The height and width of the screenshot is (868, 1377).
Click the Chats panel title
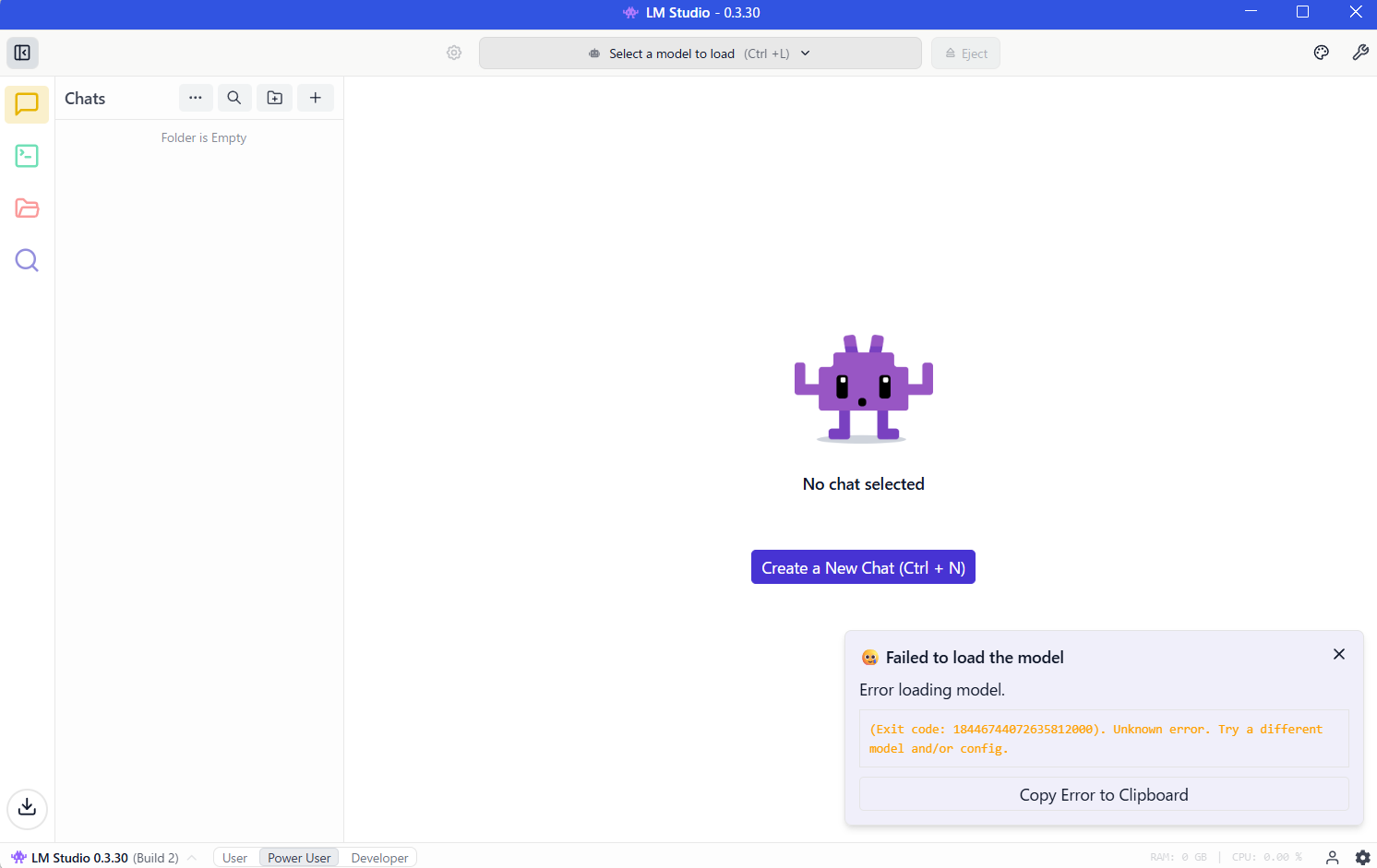pos(85,99)
